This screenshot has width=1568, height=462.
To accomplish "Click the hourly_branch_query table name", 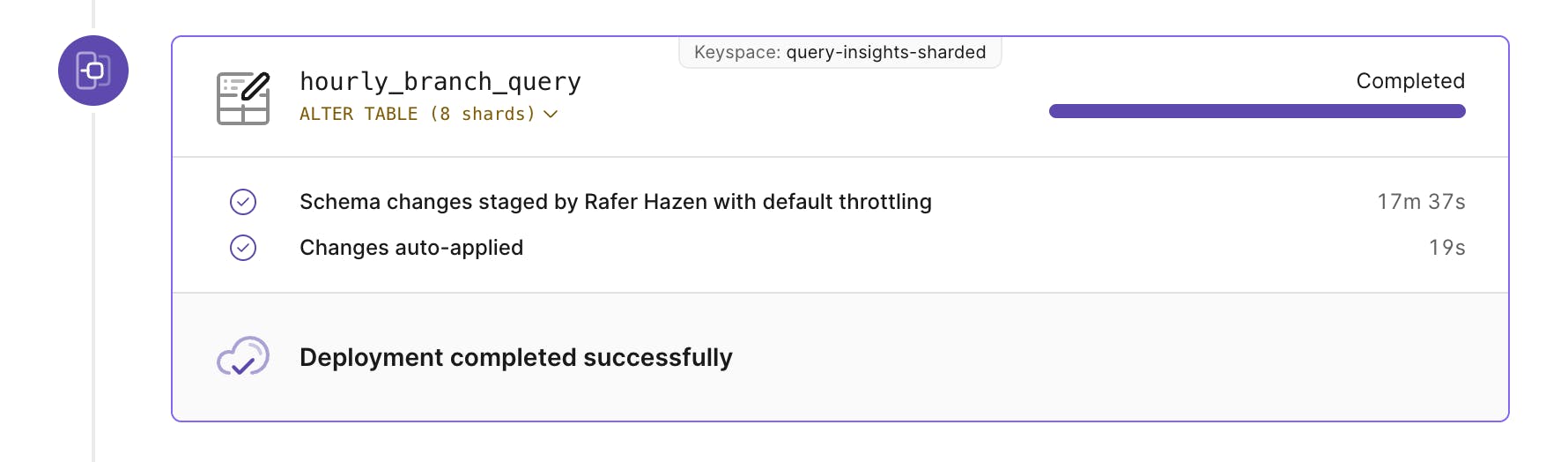I will [x=440, y=82].
